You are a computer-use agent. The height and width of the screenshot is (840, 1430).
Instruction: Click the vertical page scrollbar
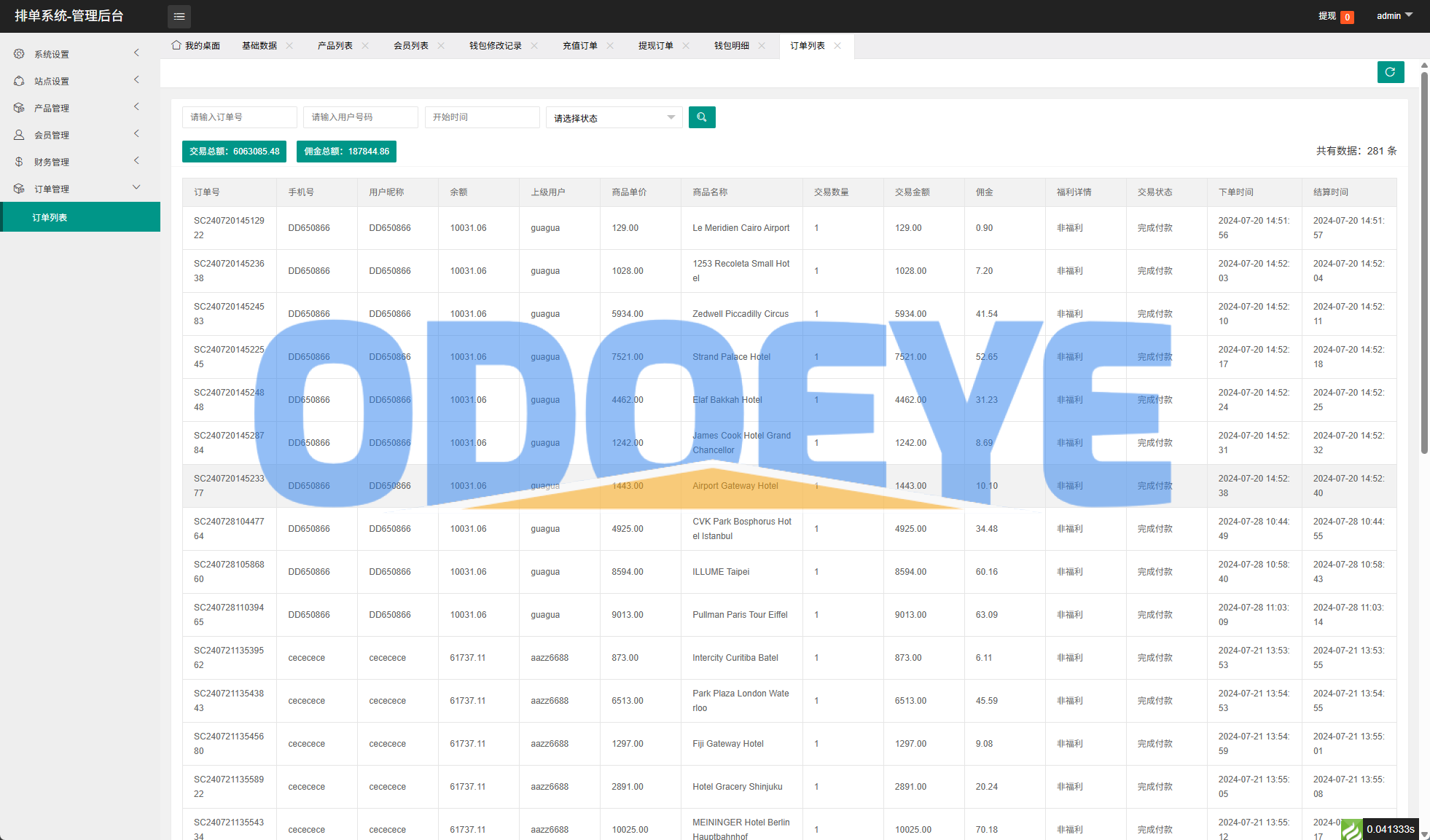tap(1424, 262)
